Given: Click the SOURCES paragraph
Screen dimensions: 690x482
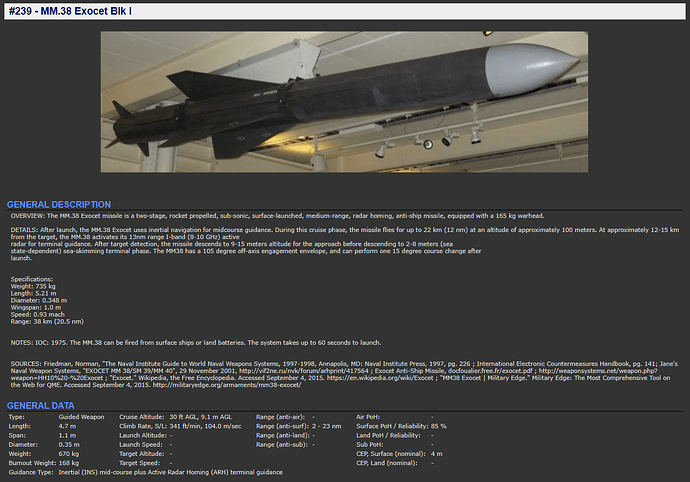Looking at the screenshot, I should pyautogui.click(x=344, y=374).
